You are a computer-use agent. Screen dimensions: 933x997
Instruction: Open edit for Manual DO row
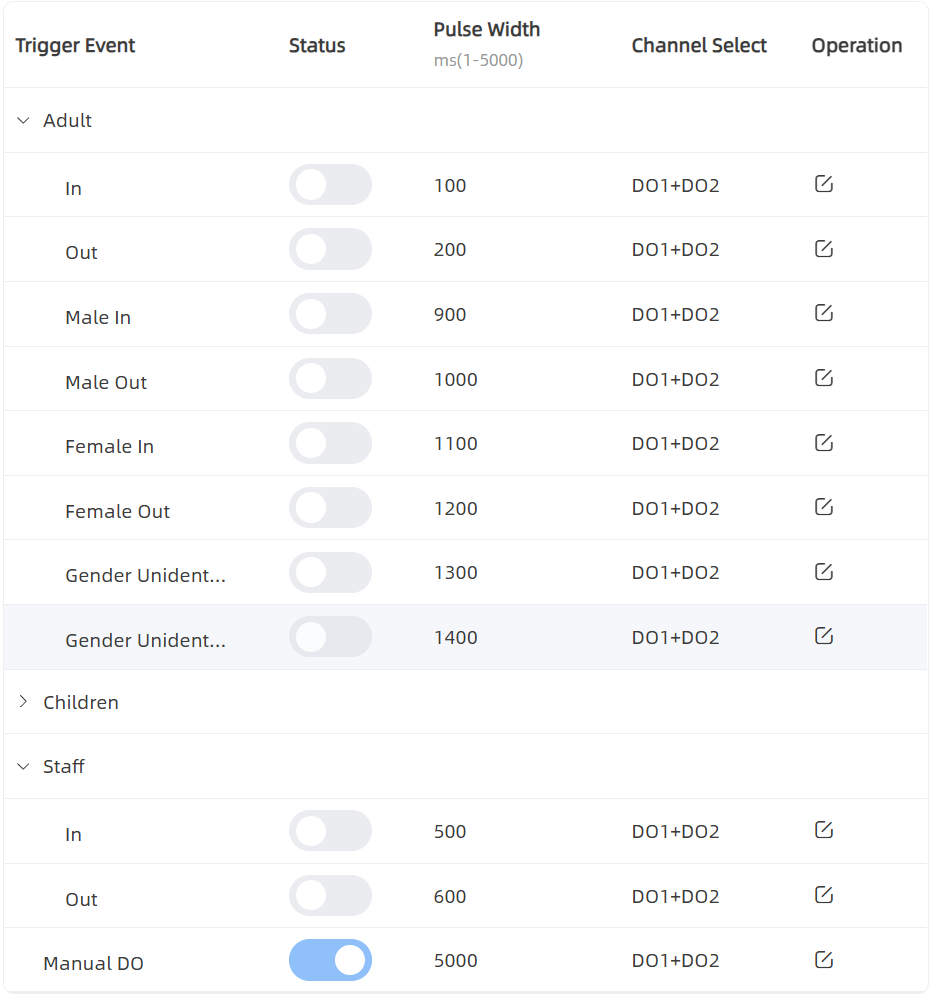[x=824, y=960]
